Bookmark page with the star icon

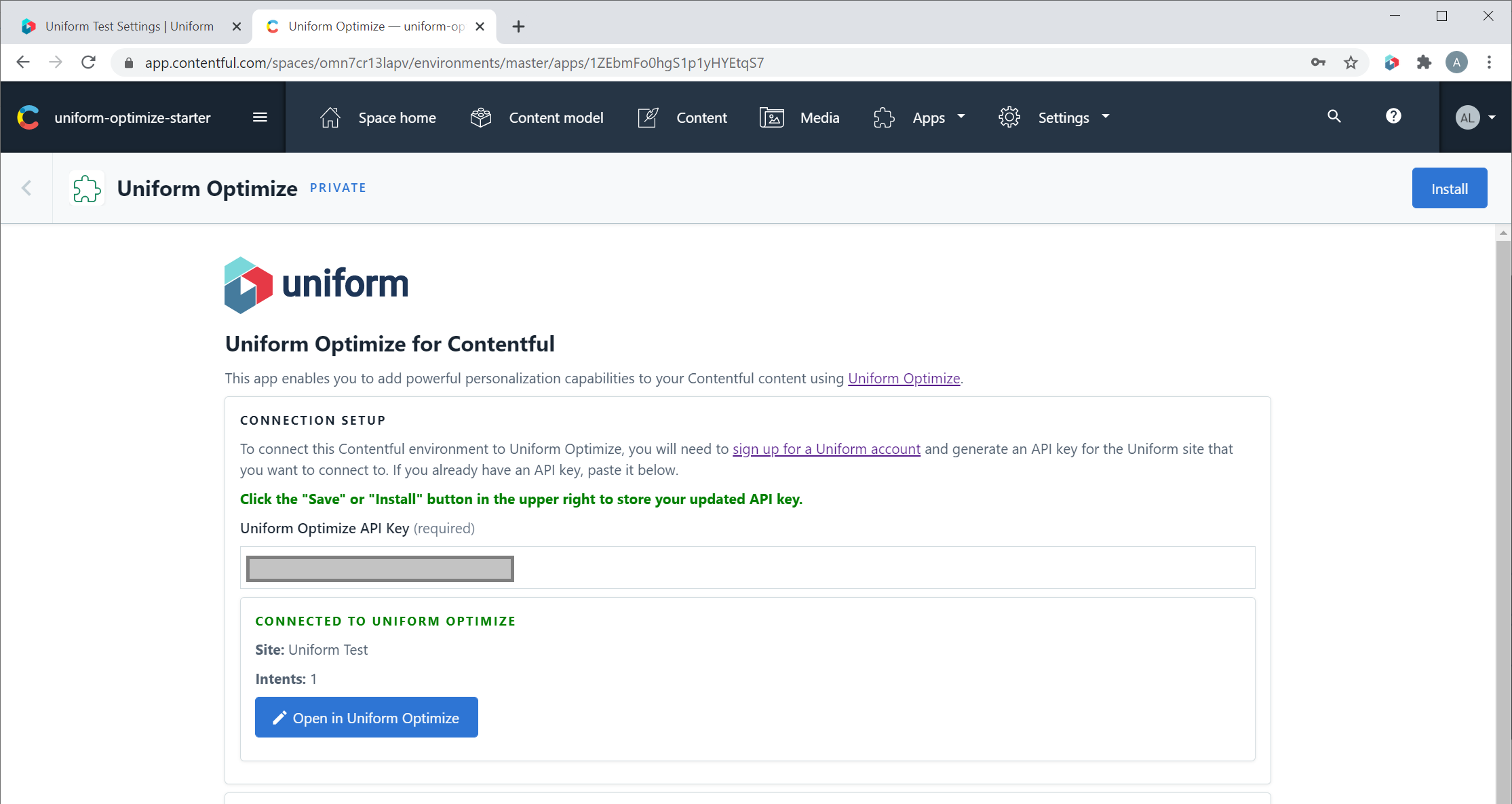(1351, 63)
